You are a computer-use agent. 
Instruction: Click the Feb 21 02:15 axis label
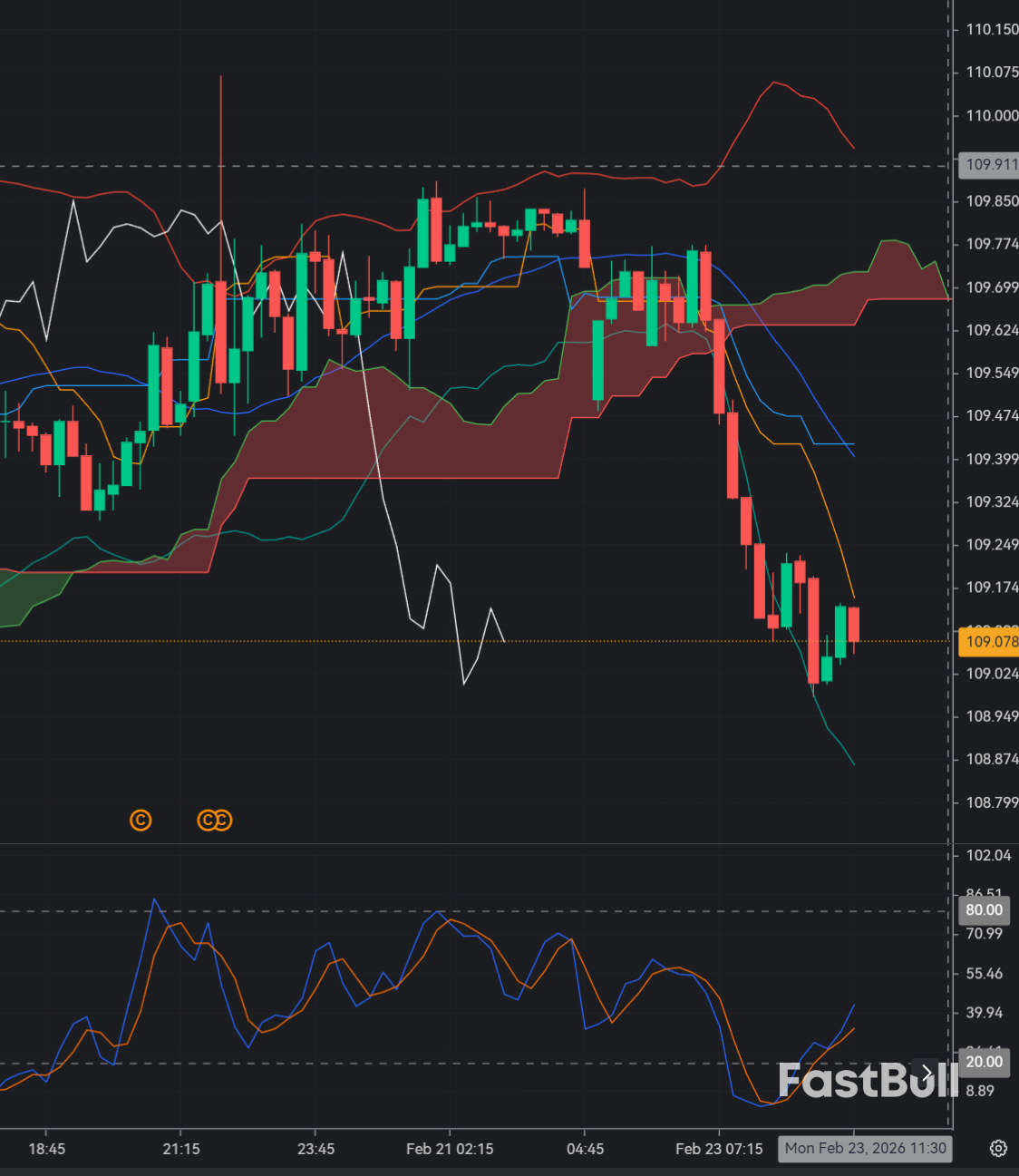tap(449, 1148)
